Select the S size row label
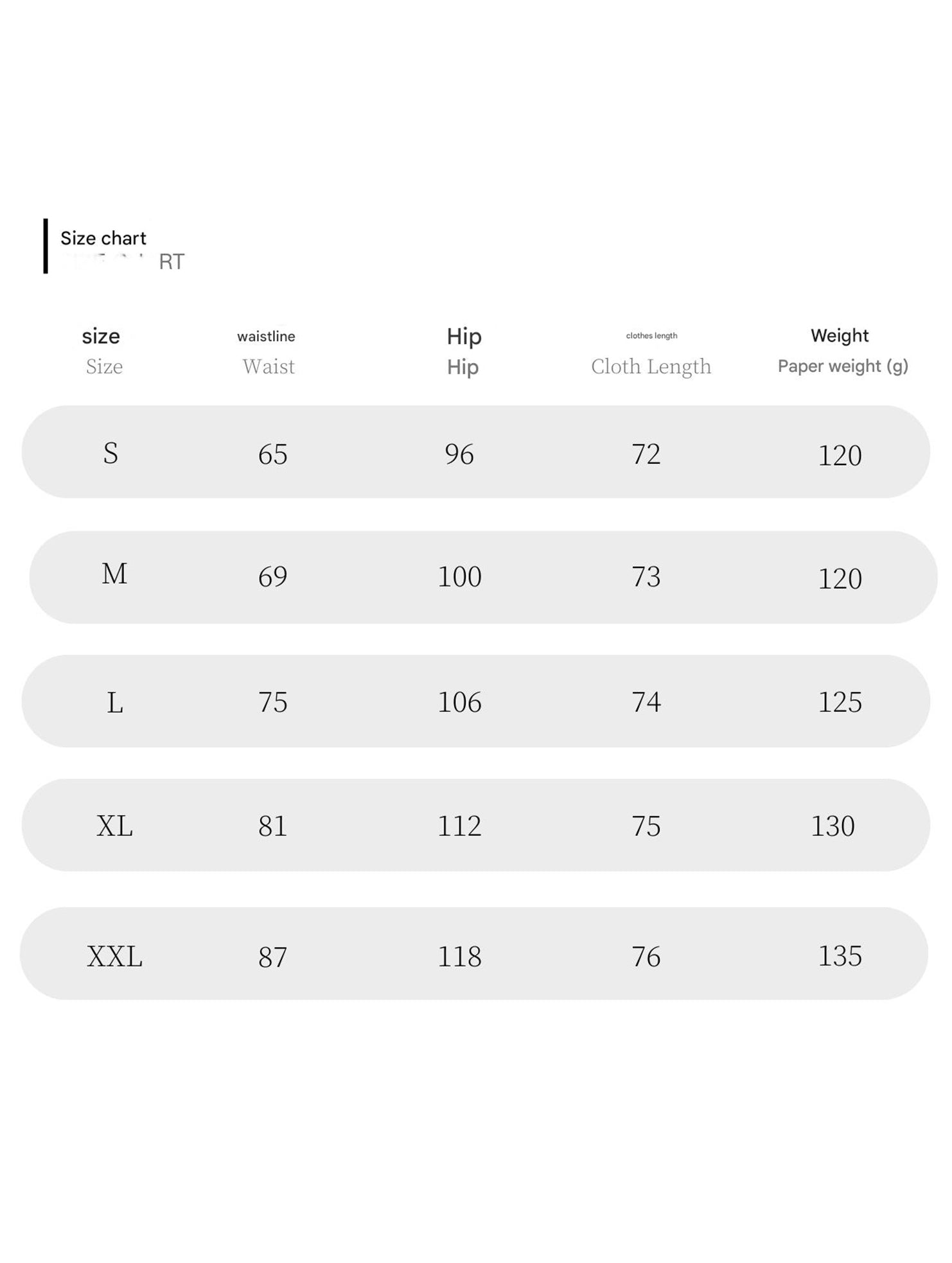This screenshot has width=952, height=1263. click(110, 454)
